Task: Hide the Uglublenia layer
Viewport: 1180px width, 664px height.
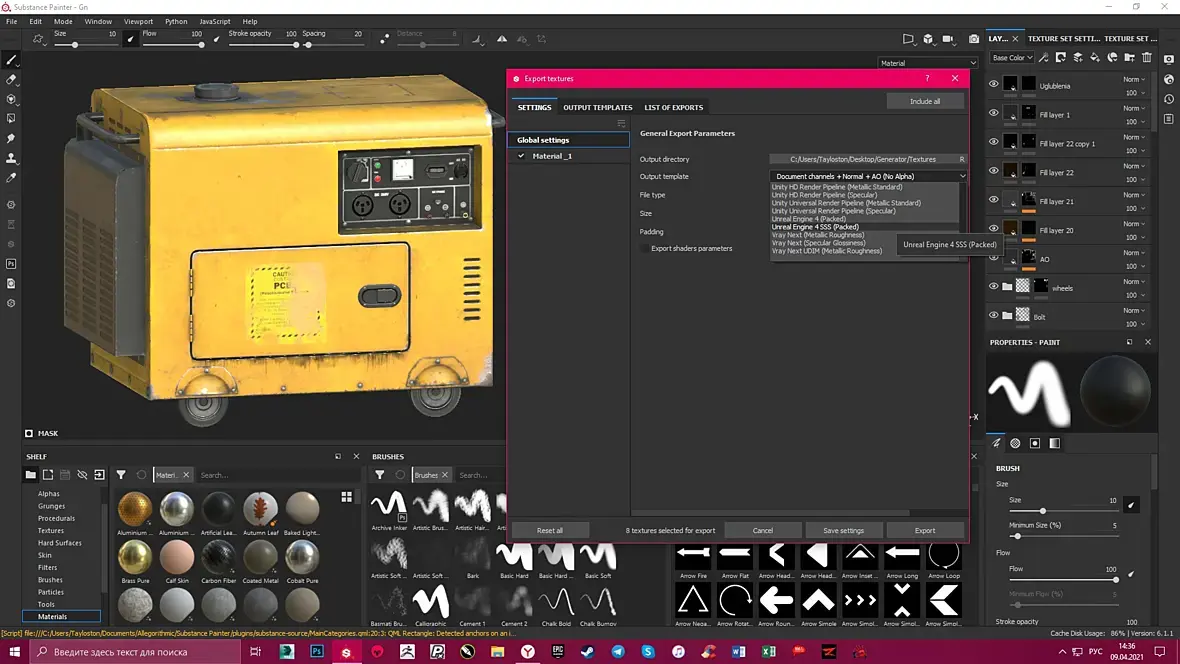Action: [993, 85]
